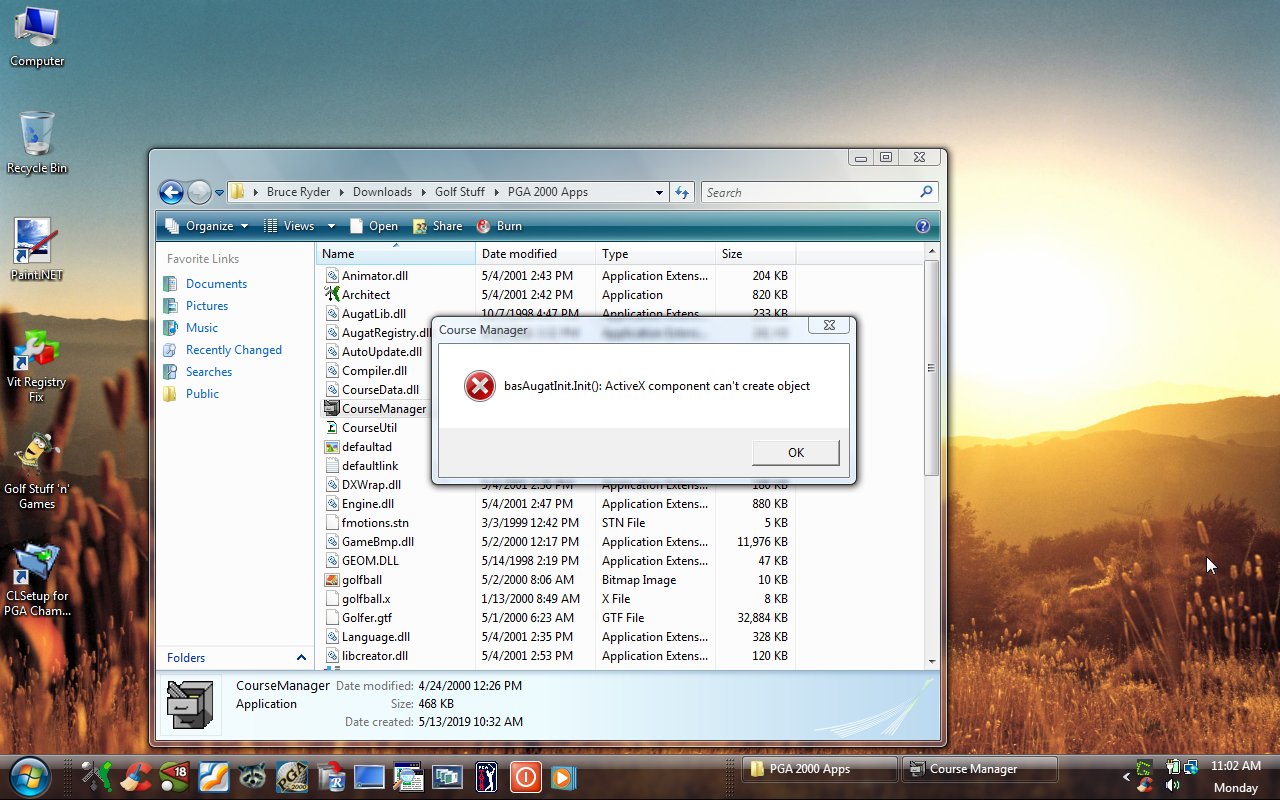This screenshot has height=800, width=1280.
Task: Click the Explorer Back arrow button
Action: (171, 192)
